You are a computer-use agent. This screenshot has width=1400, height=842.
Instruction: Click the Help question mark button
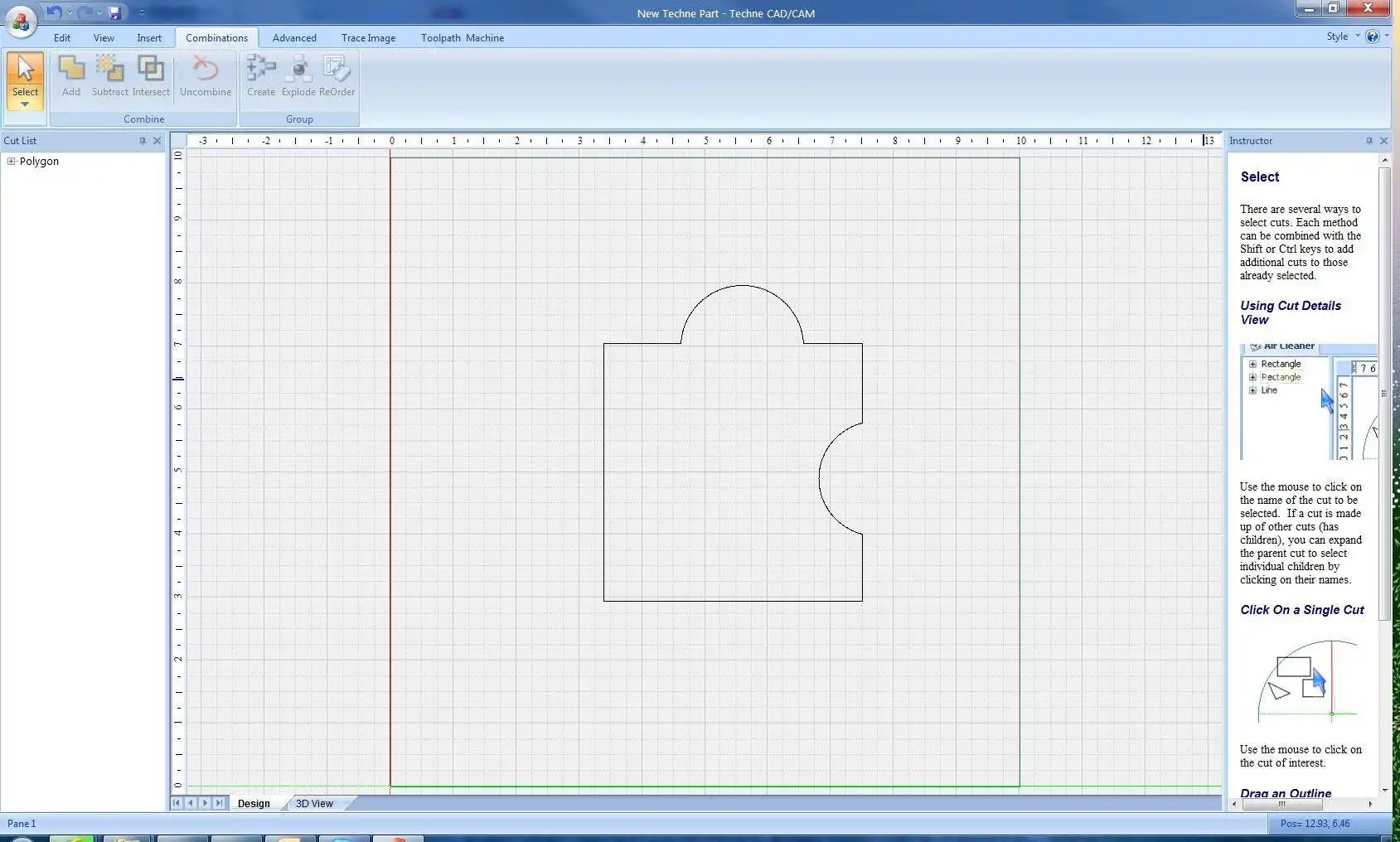(x=1373, y=36)
